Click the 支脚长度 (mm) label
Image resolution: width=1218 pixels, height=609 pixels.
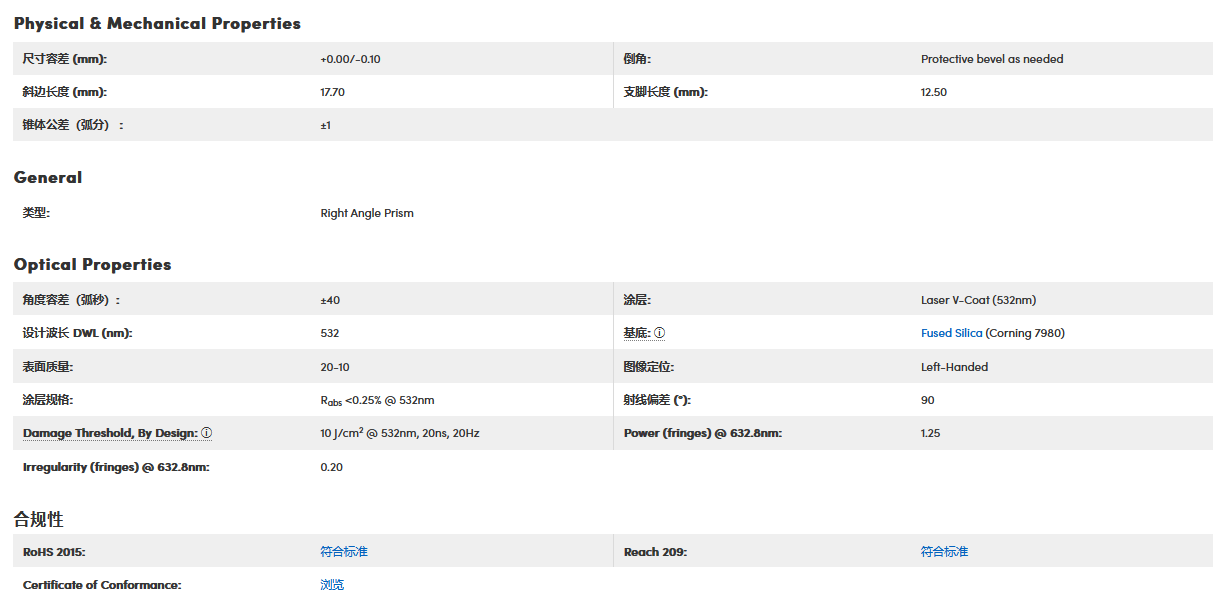pos(665,92)
